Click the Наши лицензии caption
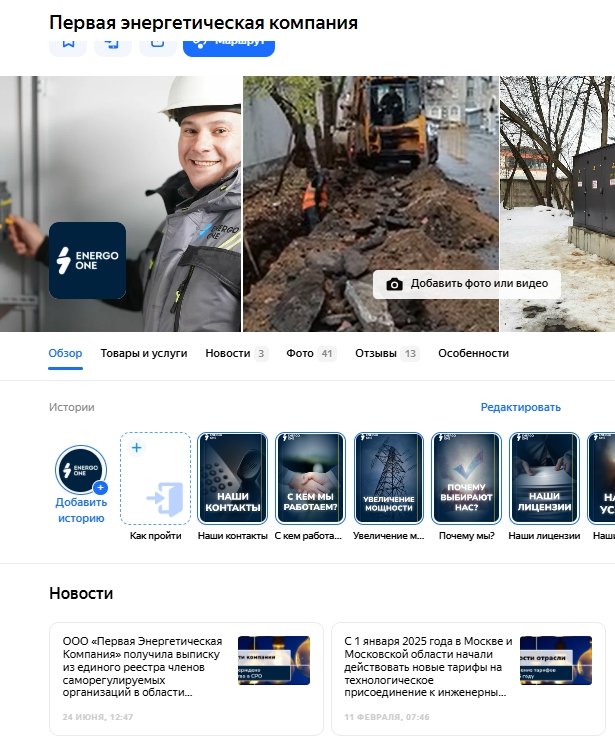615x738 pixels. click(x=544, y=536)
